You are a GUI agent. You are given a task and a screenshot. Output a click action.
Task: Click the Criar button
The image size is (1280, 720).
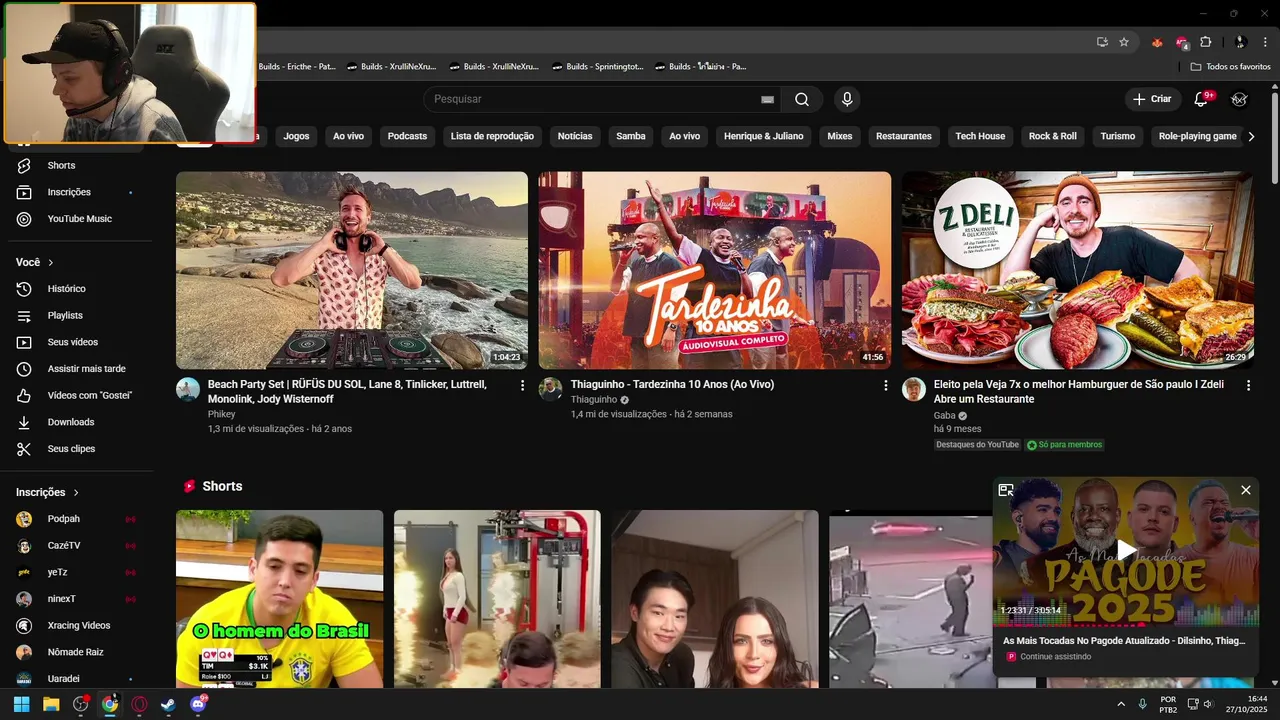tap(1152, 99)
